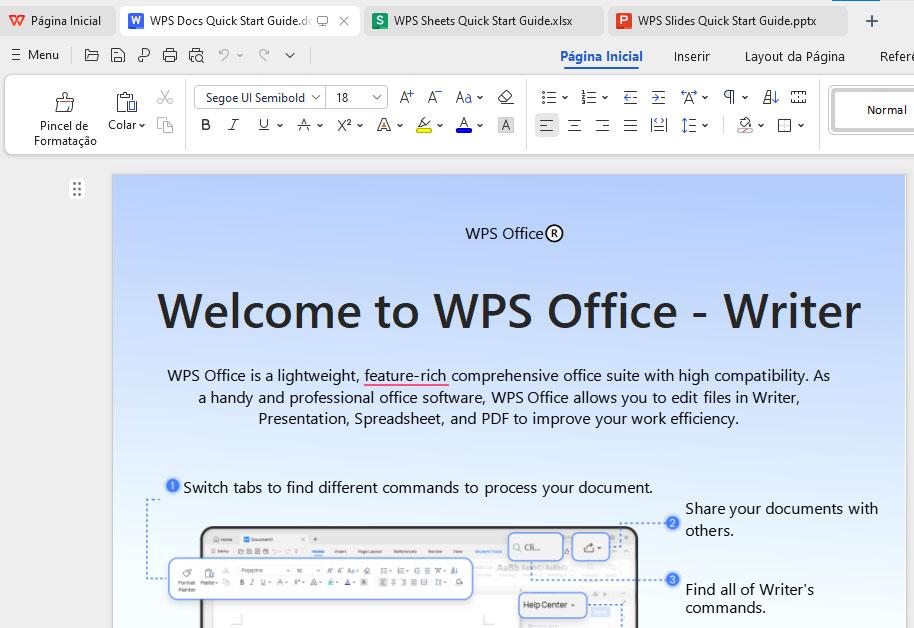Image resolution: width=914 pixels, height=628 pixels.
Task: Increase font size with A+ icon
Action: pyautogui.click(x=406, y=97)
